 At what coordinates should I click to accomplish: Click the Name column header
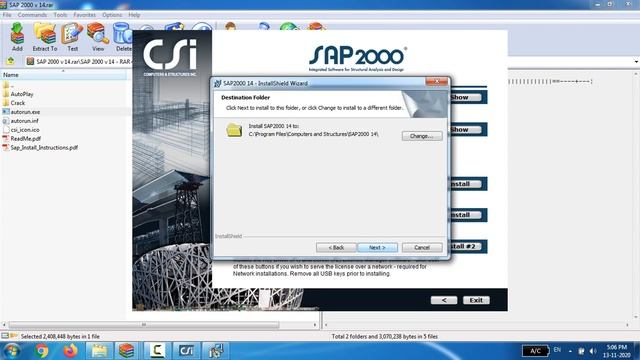point(64,75)
